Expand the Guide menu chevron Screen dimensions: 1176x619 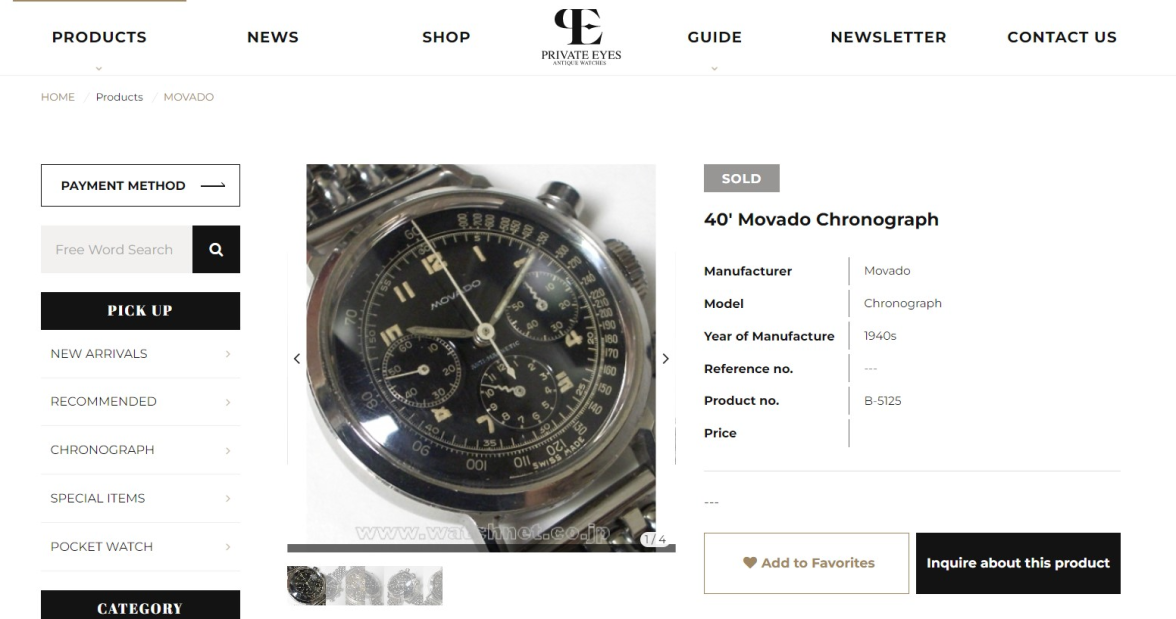[x=714, y=68]
